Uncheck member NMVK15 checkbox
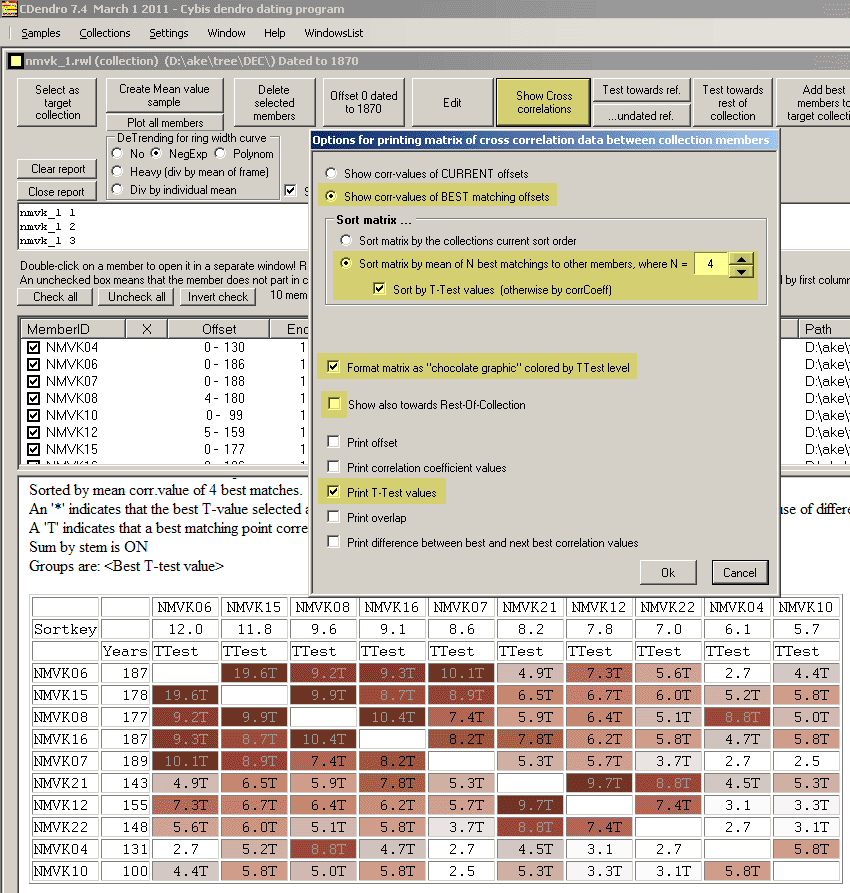 click(34, 449)
